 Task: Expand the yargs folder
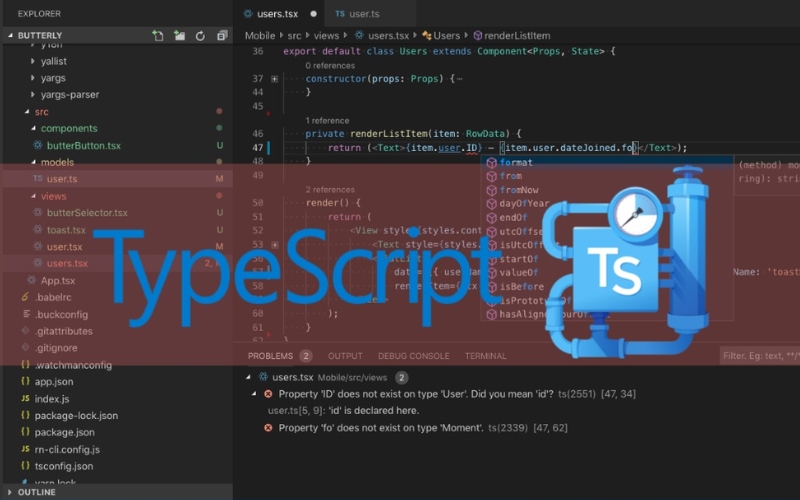33,78
